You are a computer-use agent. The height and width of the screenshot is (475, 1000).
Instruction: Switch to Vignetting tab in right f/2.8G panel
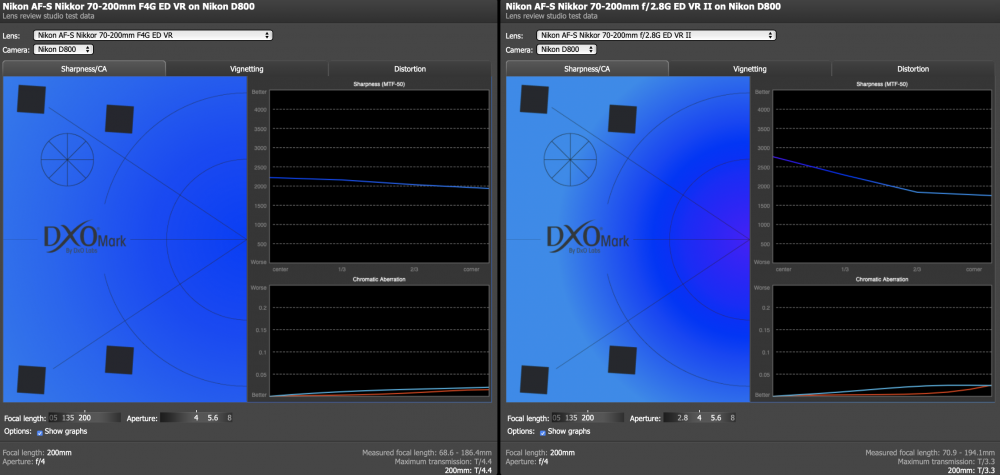click(x=750, y=69)
